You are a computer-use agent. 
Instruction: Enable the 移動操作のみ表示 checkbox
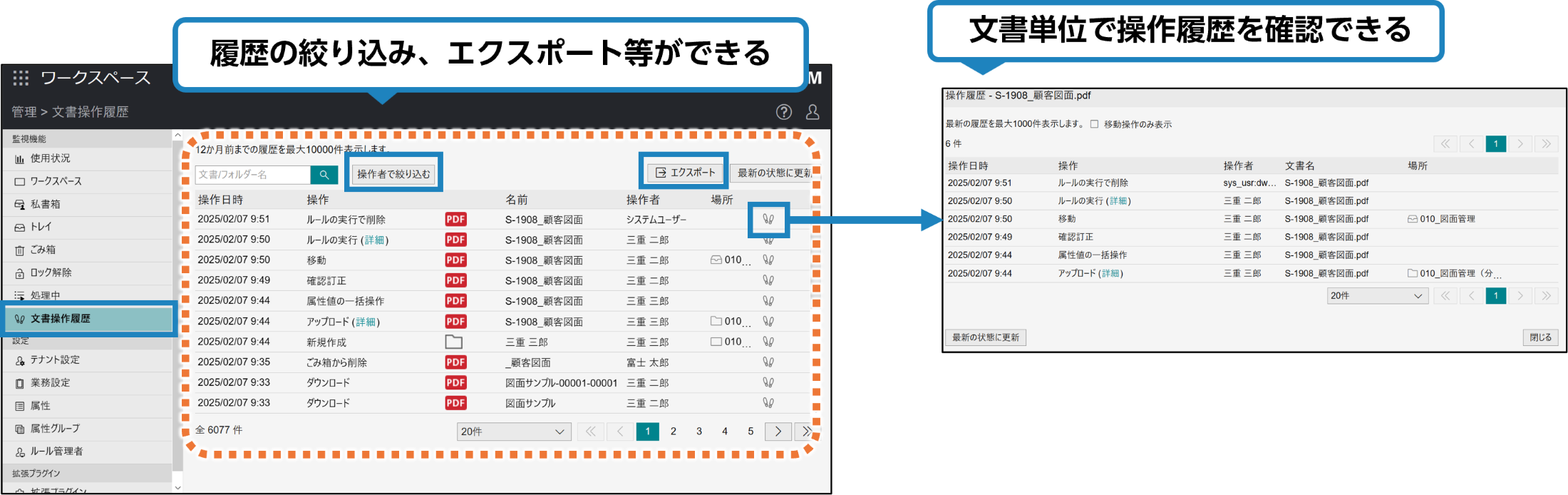pos(1095,124)
